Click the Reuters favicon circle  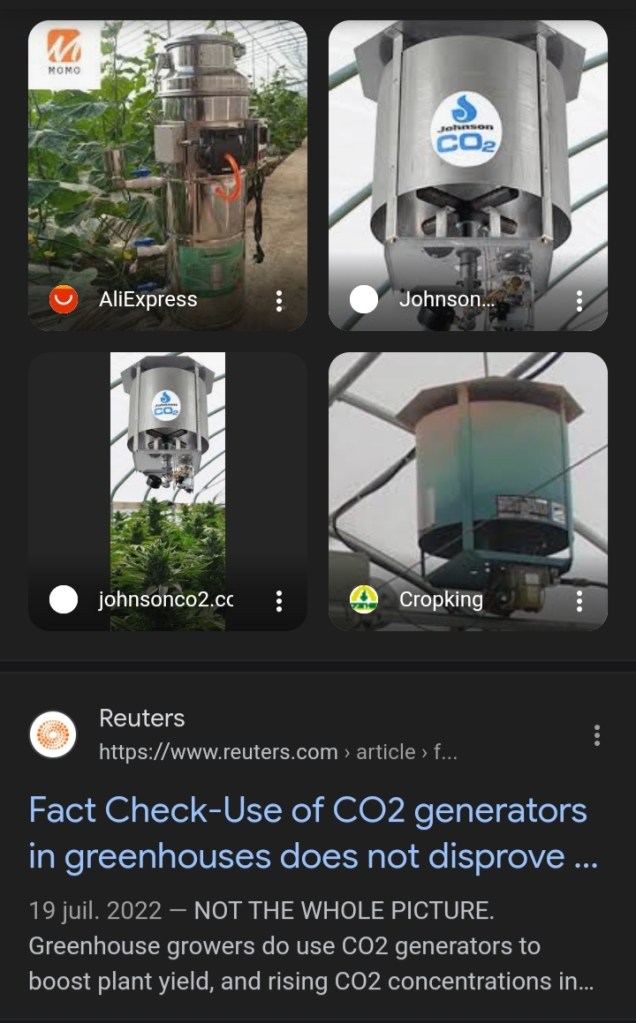(53, 735)
